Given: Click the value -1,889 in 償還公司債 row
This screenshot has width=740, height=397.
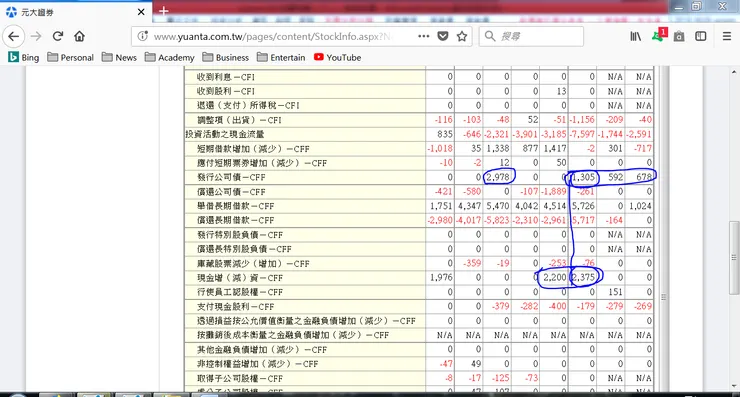Looking at the screenshot, I should click(554, 192).
